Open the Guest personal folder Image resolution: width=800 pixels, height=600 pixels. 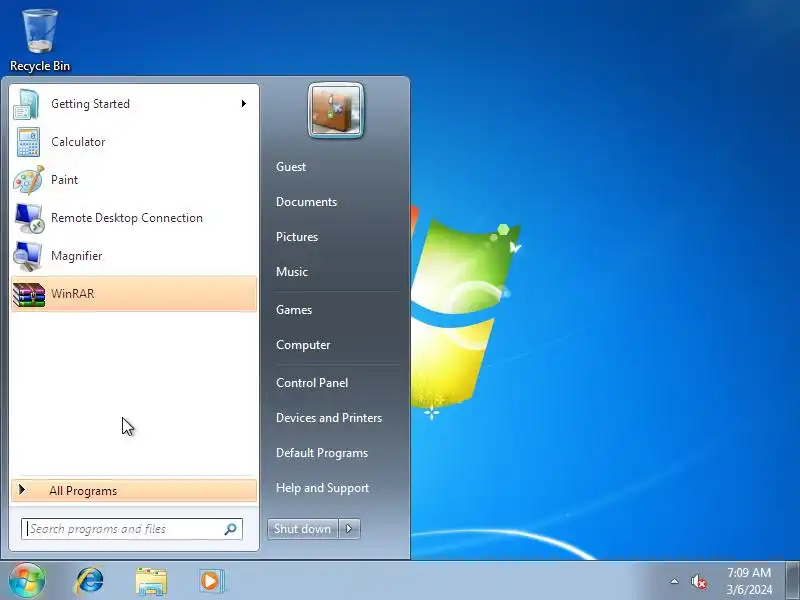pos(291,167)
